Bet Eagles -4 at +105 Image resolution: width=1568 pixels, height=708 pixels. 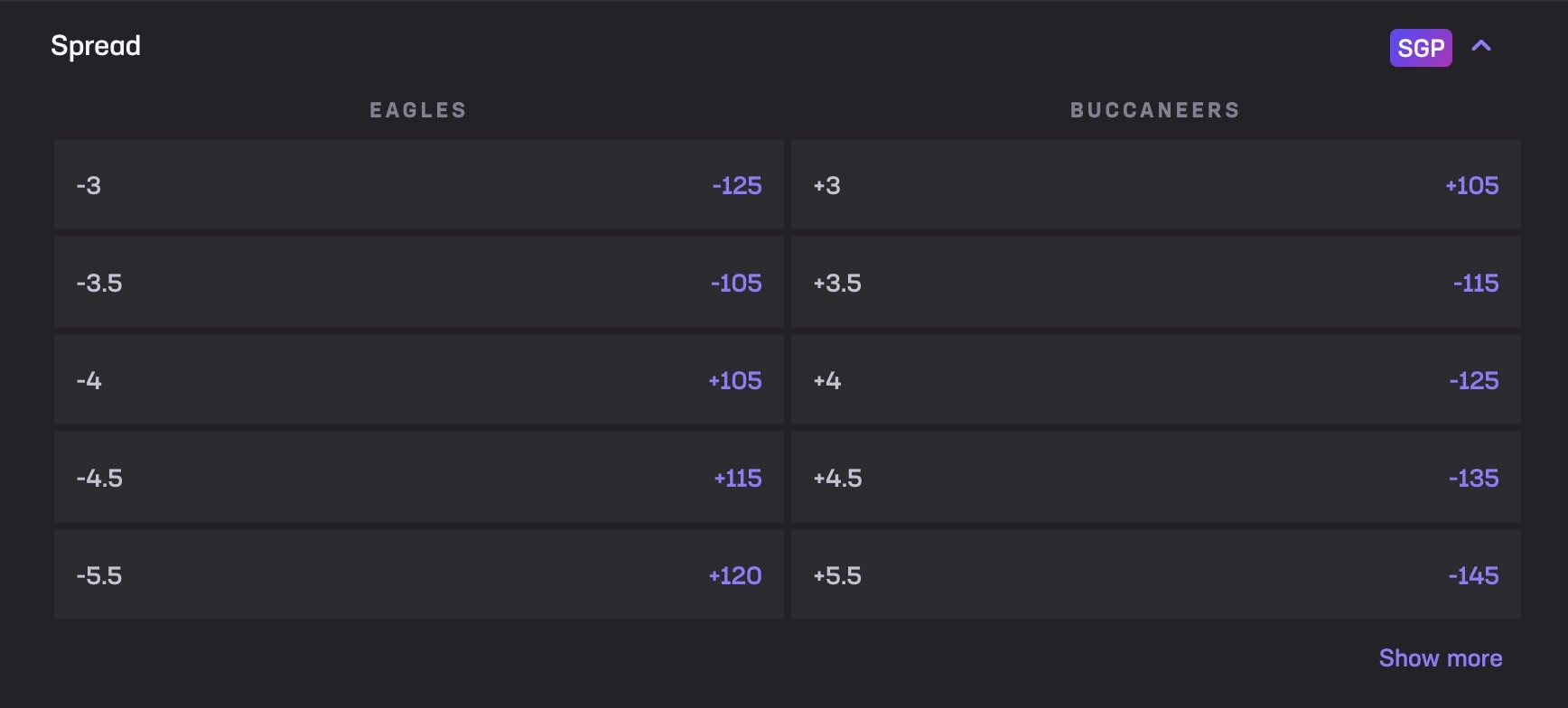418,380
